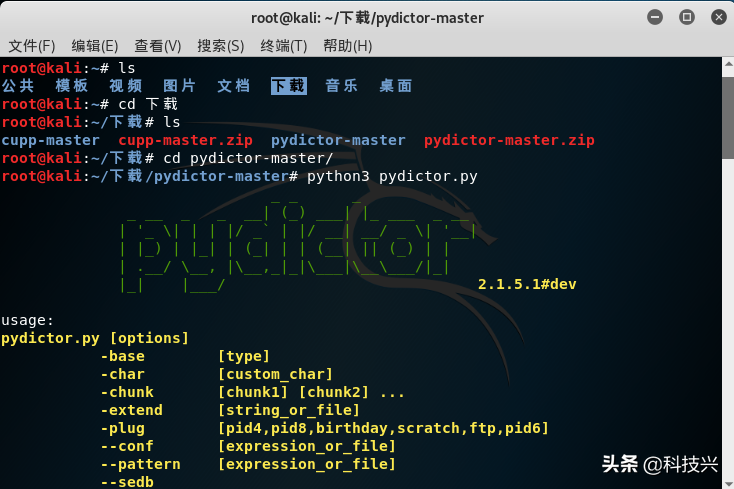The width and height of the screenshot is (734, 489).
Task: Click the cupp-master.zip file name
Action: click(185, 140)
